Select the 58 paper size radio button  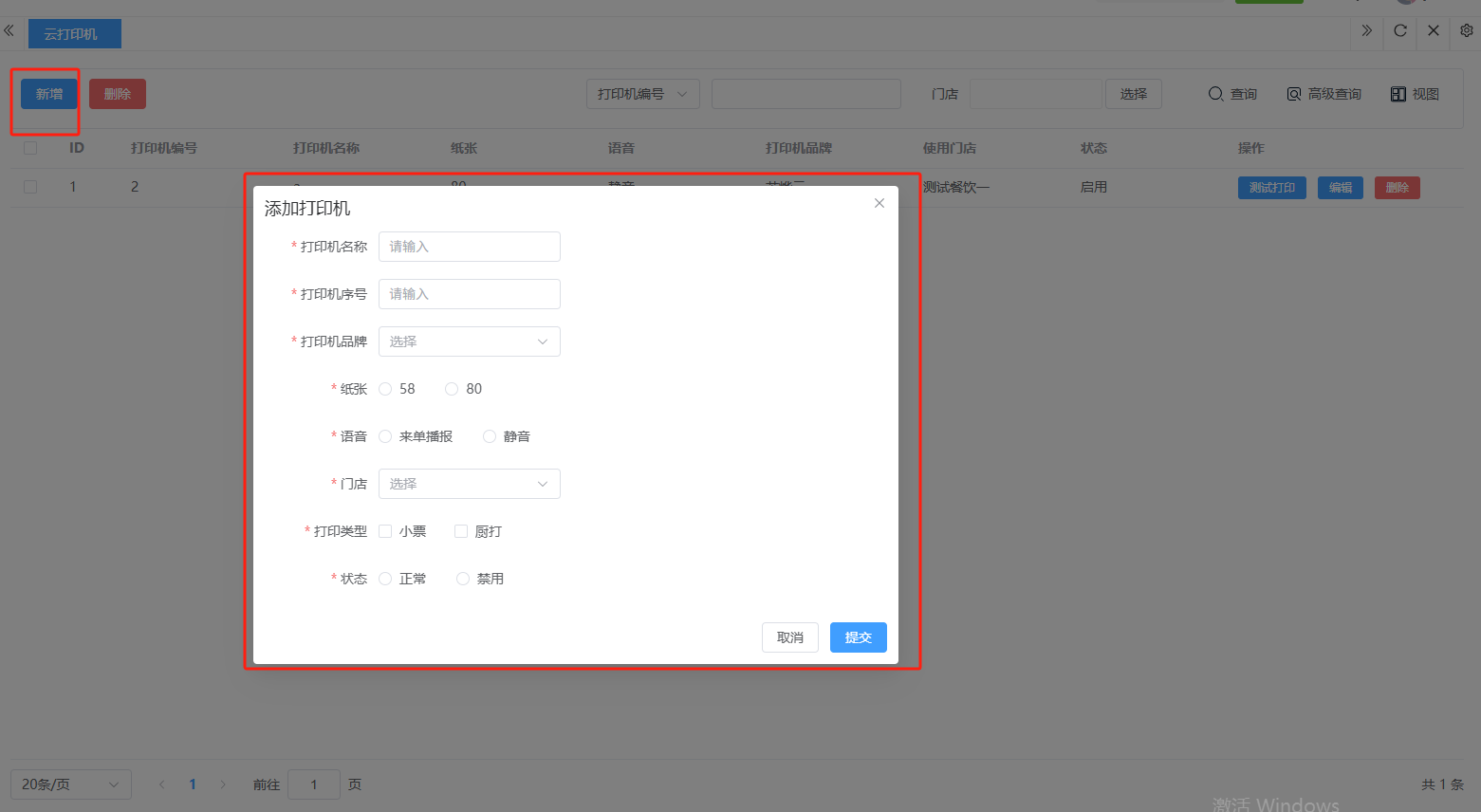pos(385,389)
